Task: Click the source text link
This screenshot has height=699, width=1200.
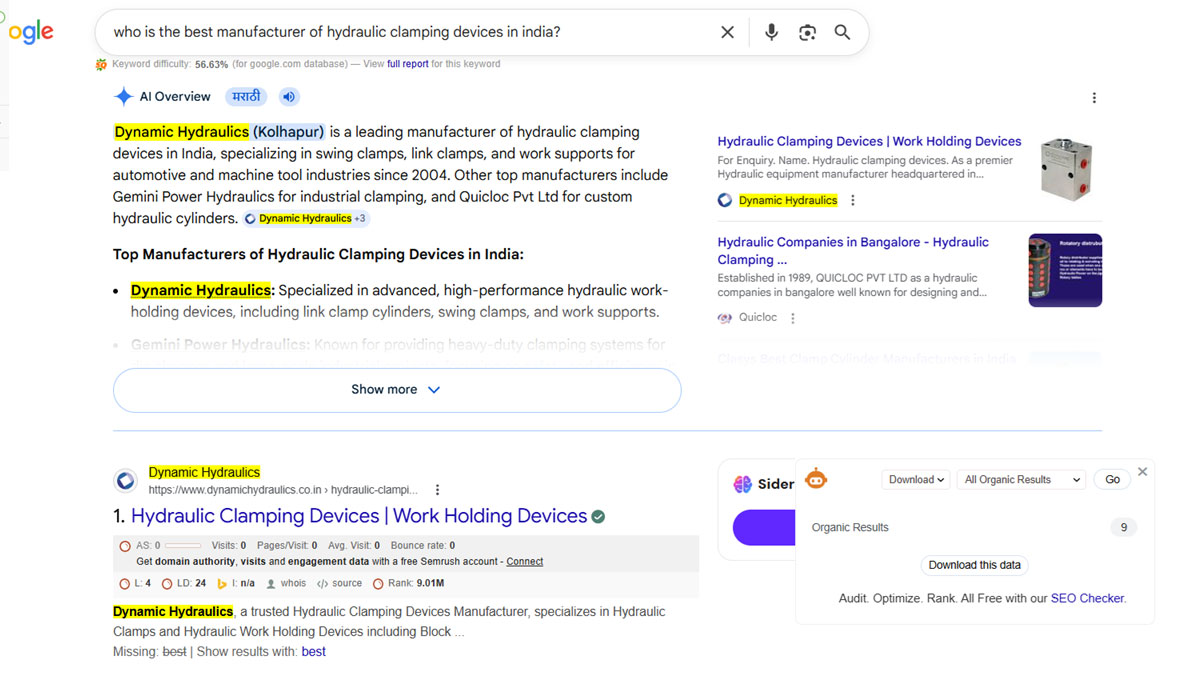Action: coord(347,584)
